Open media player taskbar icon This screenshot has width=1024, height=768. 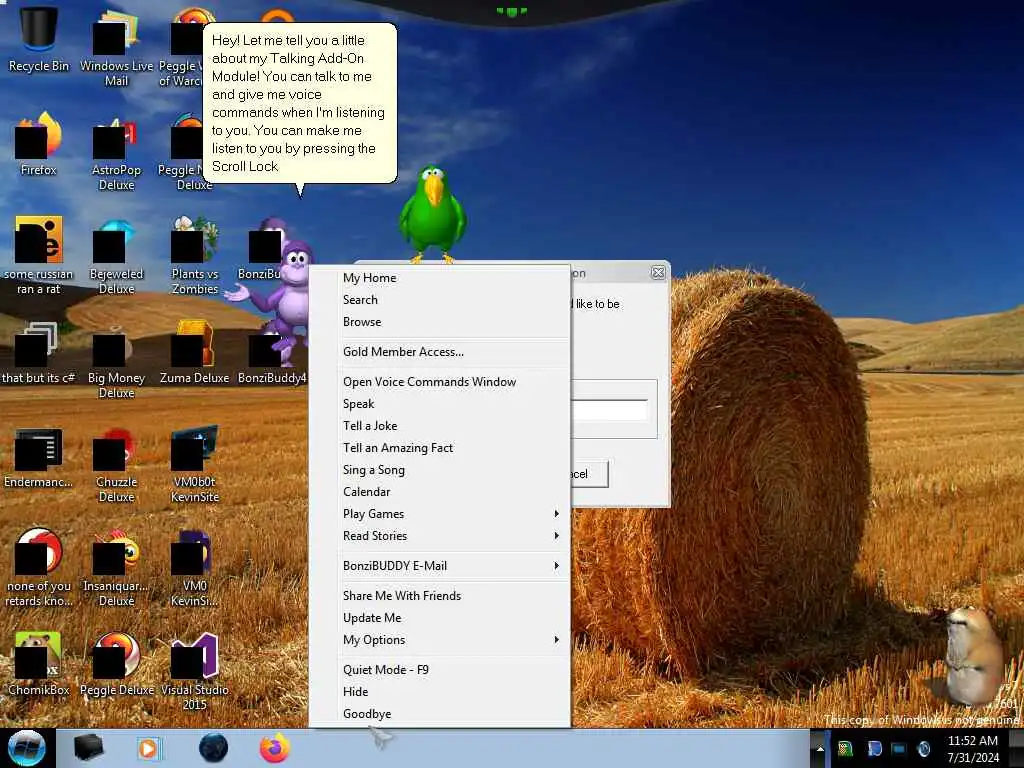pyautogui.click(x=149, y=748)
